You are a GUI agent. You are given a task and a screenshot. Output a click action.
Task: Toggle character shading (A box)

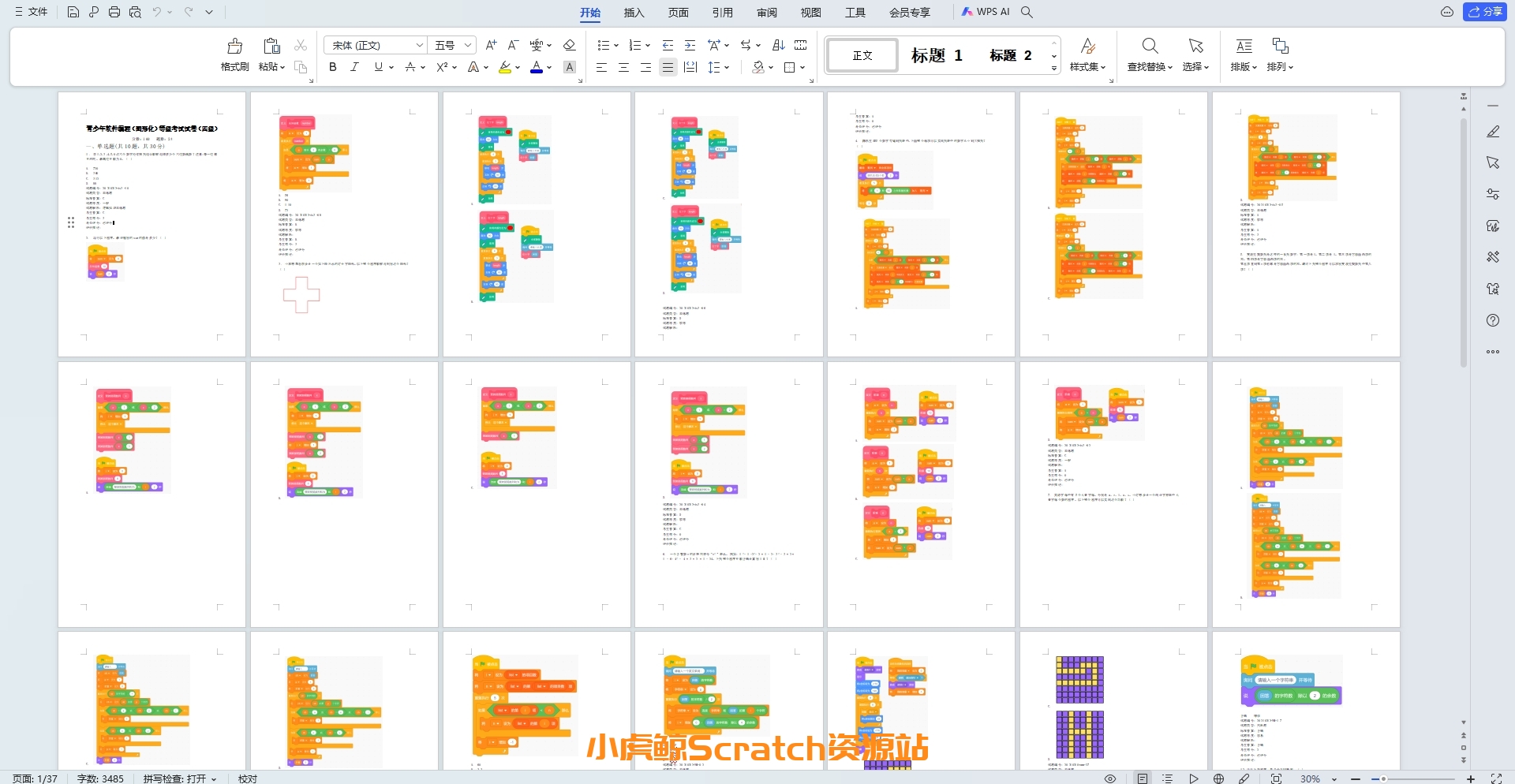click(x=570, y=67)
